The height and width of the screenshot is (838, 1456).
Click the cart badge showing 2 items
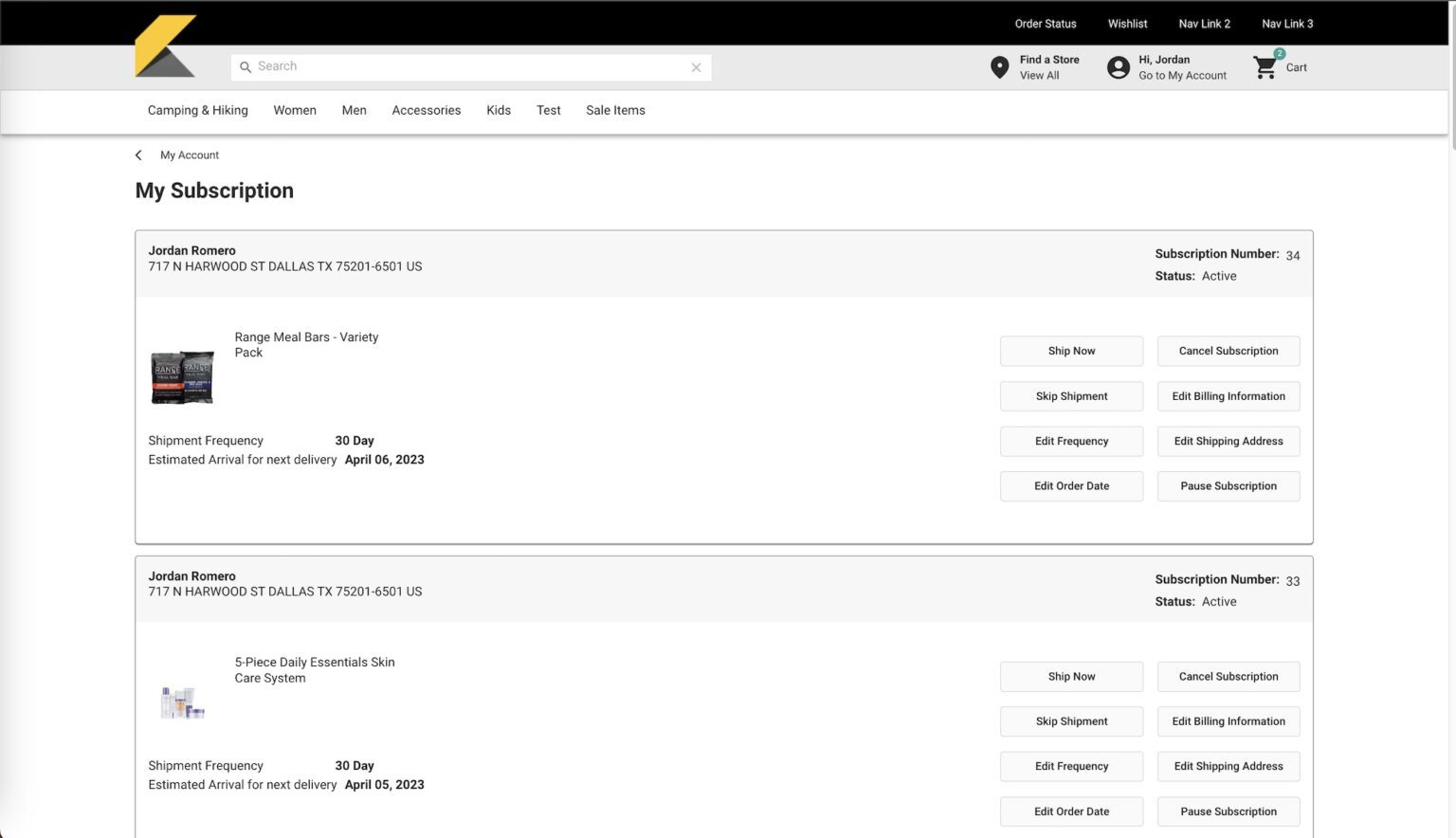point(1280,54)
